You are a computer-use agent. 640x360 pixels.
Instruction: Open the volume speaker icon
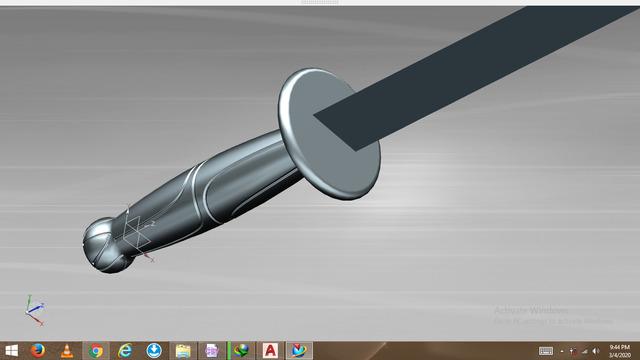click(x=596, y=351)
